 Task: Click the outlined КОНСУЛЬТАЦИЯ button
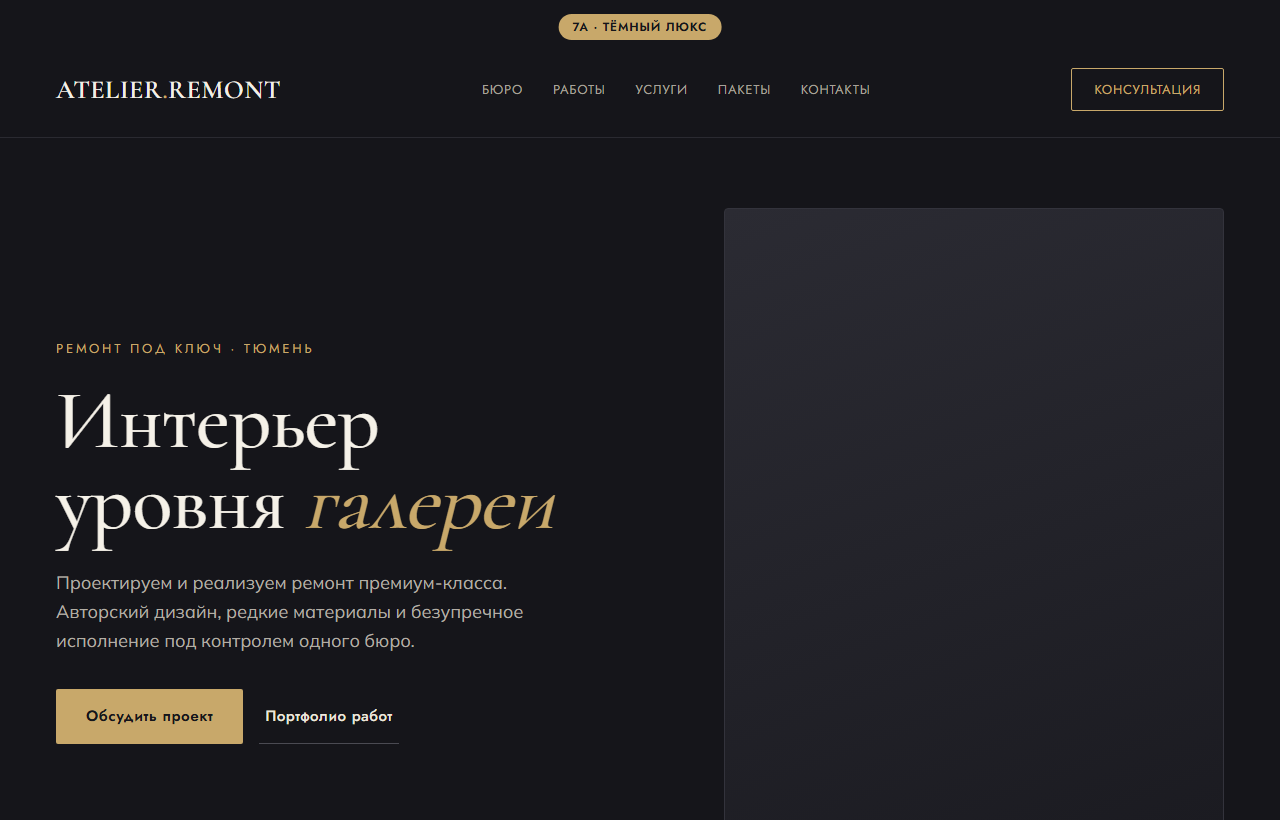(x=1147, y=89)
